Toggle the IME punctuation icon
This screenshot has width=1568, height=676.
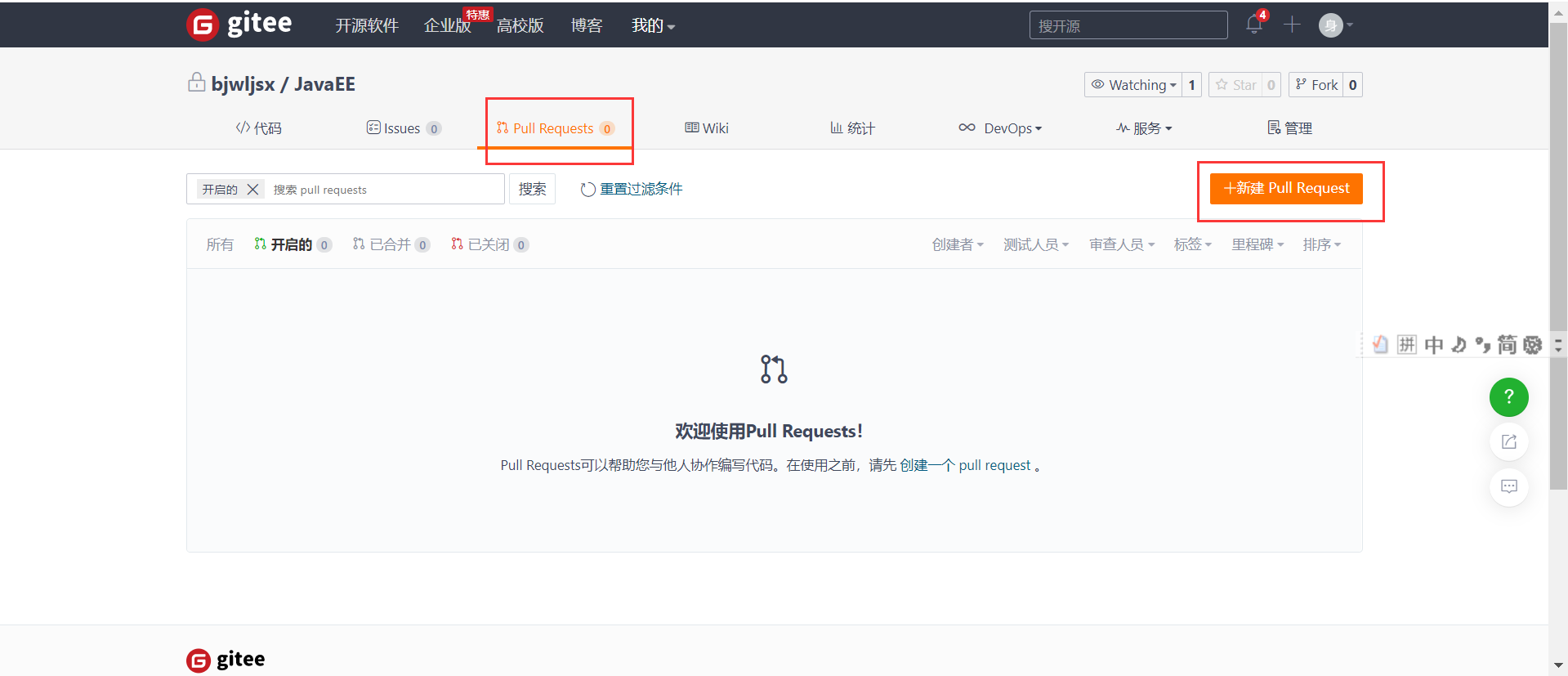1483,345
